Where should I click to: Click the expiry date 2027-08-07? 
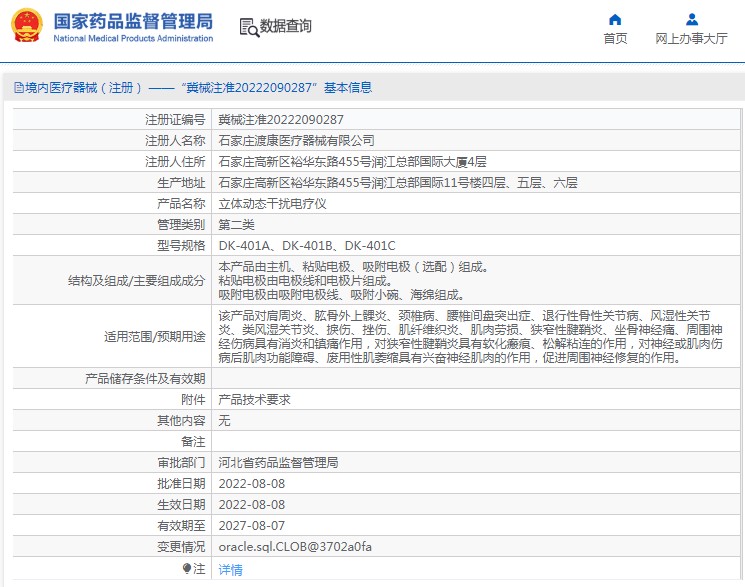[252, 526]
